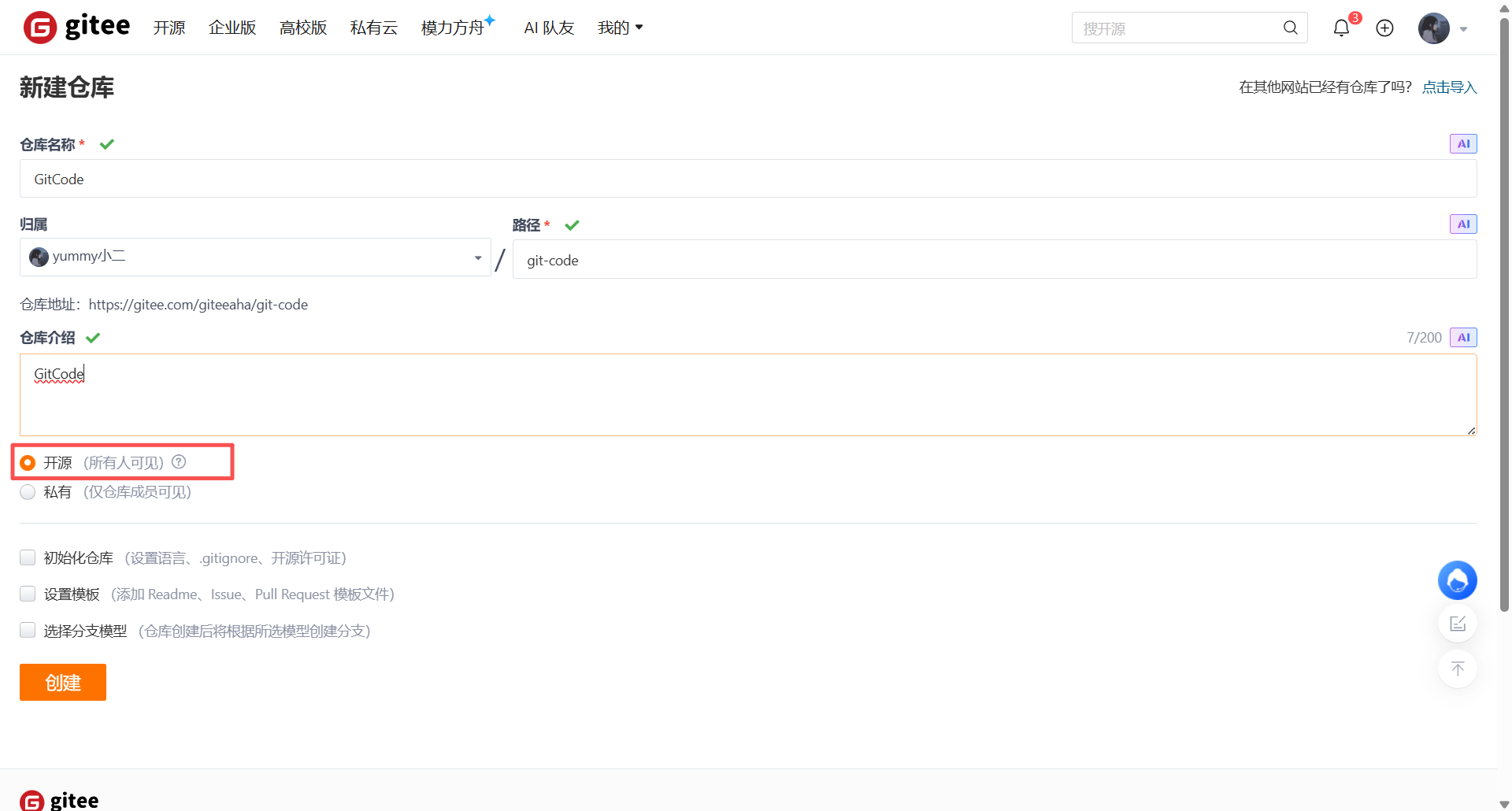
Task: Open the 开源 nav item
Action: point(169,28)
